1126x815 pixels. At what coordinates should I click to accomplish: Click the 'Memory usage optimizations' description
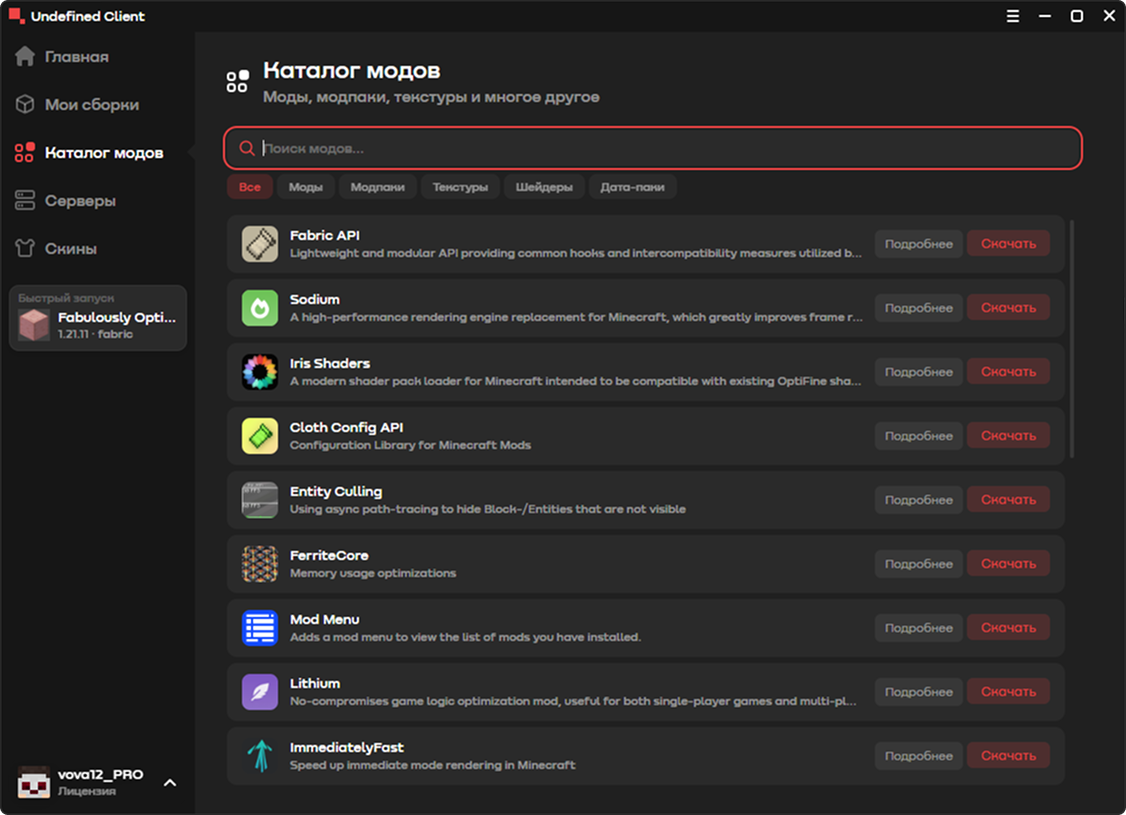[373, 573]
